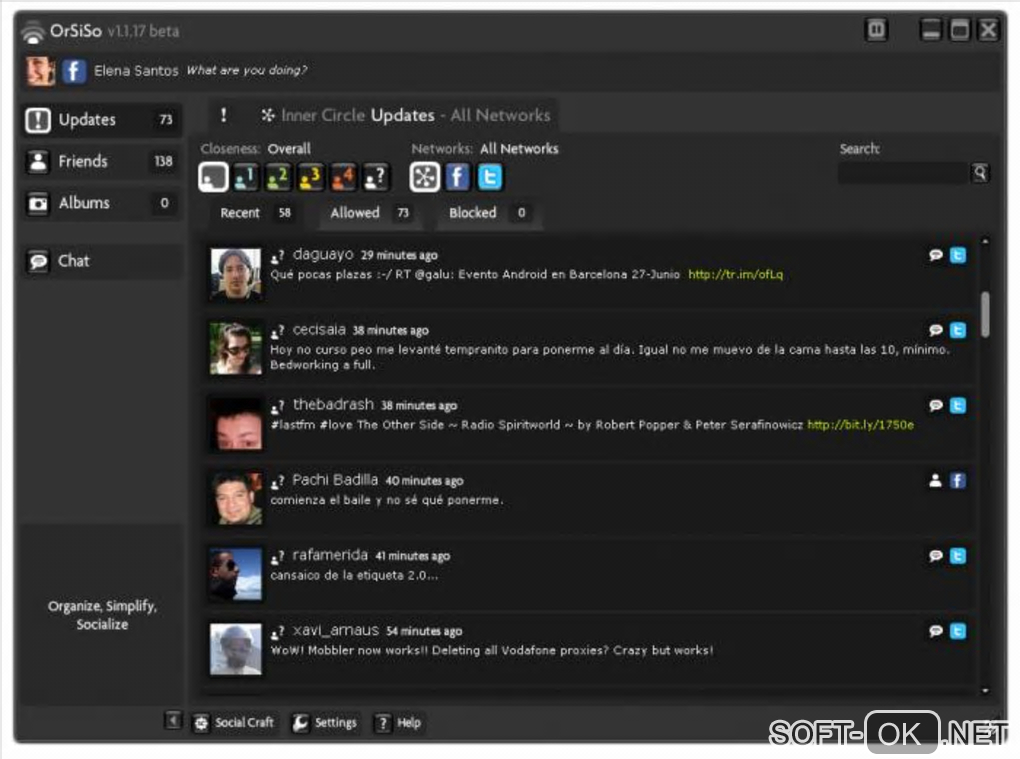Viewport: 1020px width, 759px height.
Task: Open thebadrash's avatar thumbnail
Action: [235, 424]
